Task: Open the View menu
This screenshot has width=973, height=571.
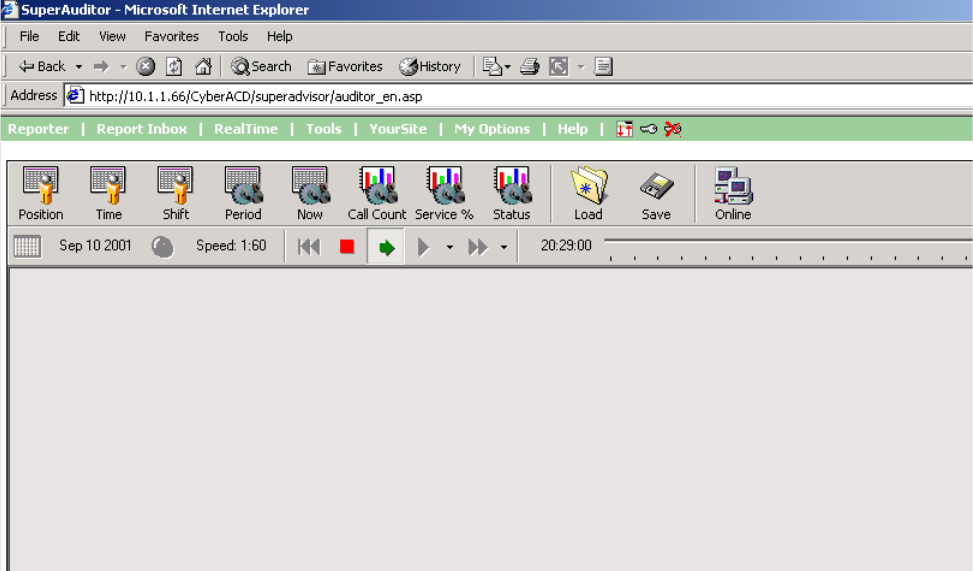Action: [112, 36]
